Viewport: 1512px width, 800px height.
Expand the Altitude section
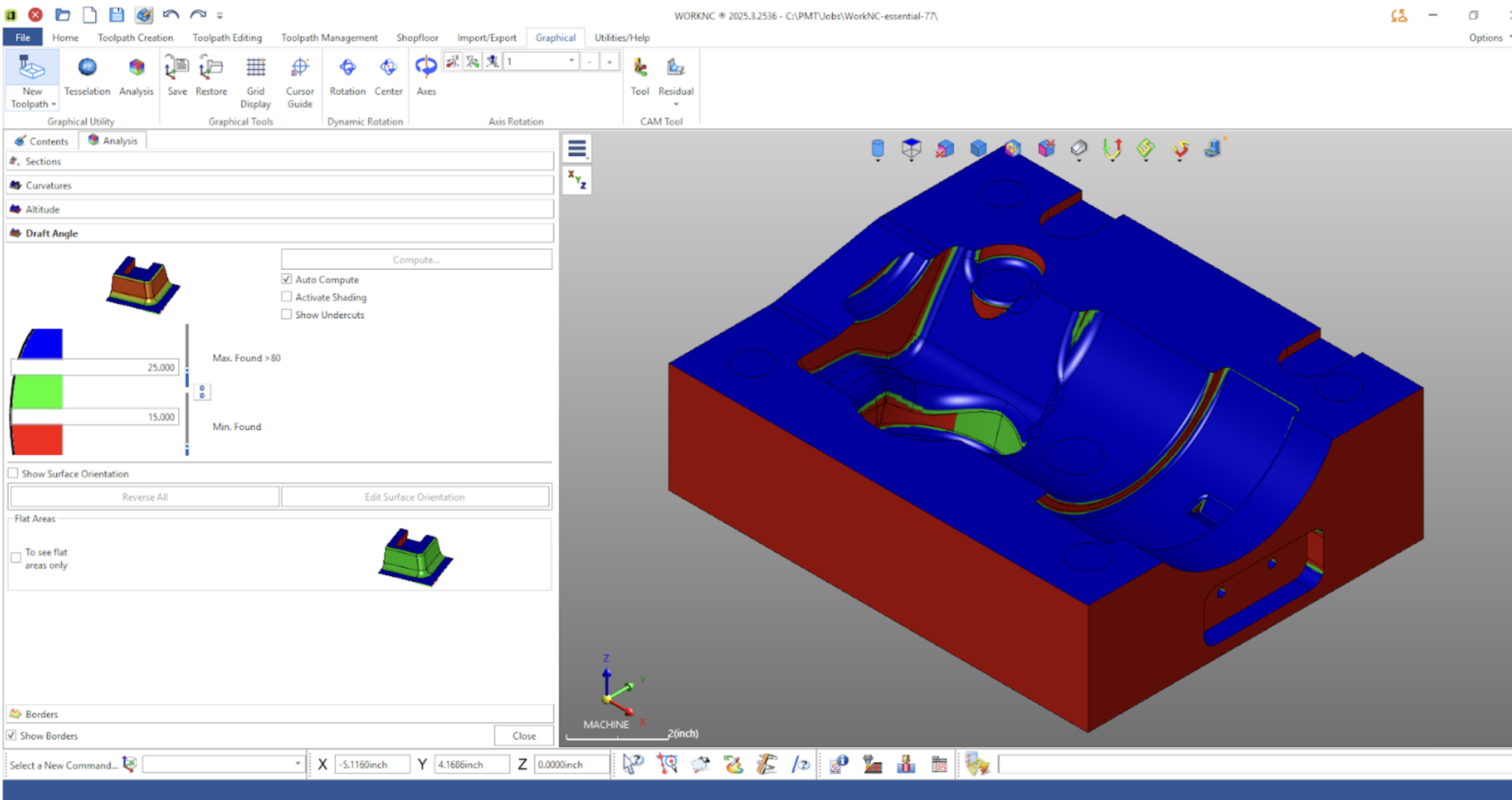(x=280, y=209)
